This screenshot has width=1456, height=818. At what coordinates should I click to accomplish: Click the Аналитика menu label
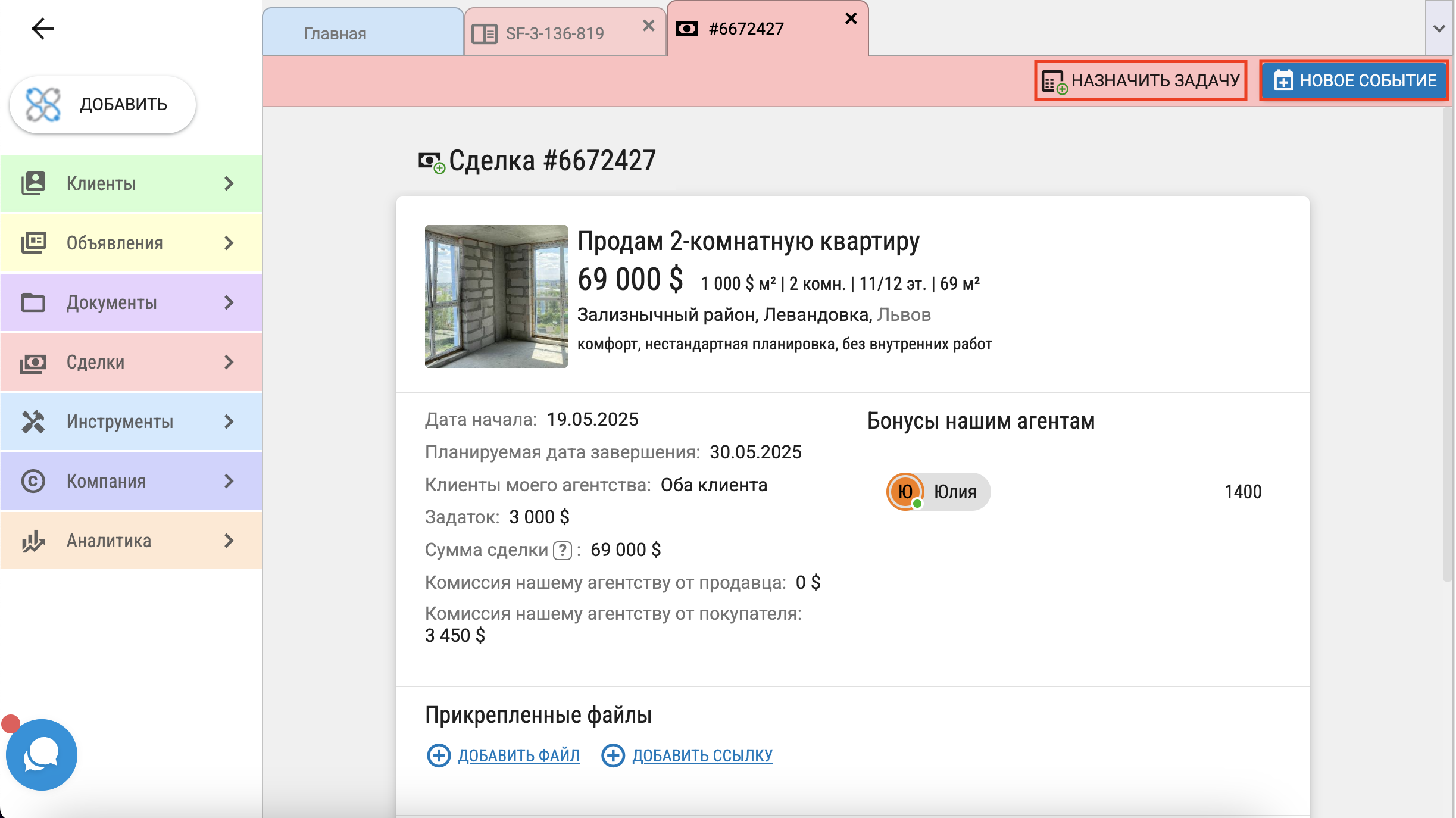coord(109,541)
